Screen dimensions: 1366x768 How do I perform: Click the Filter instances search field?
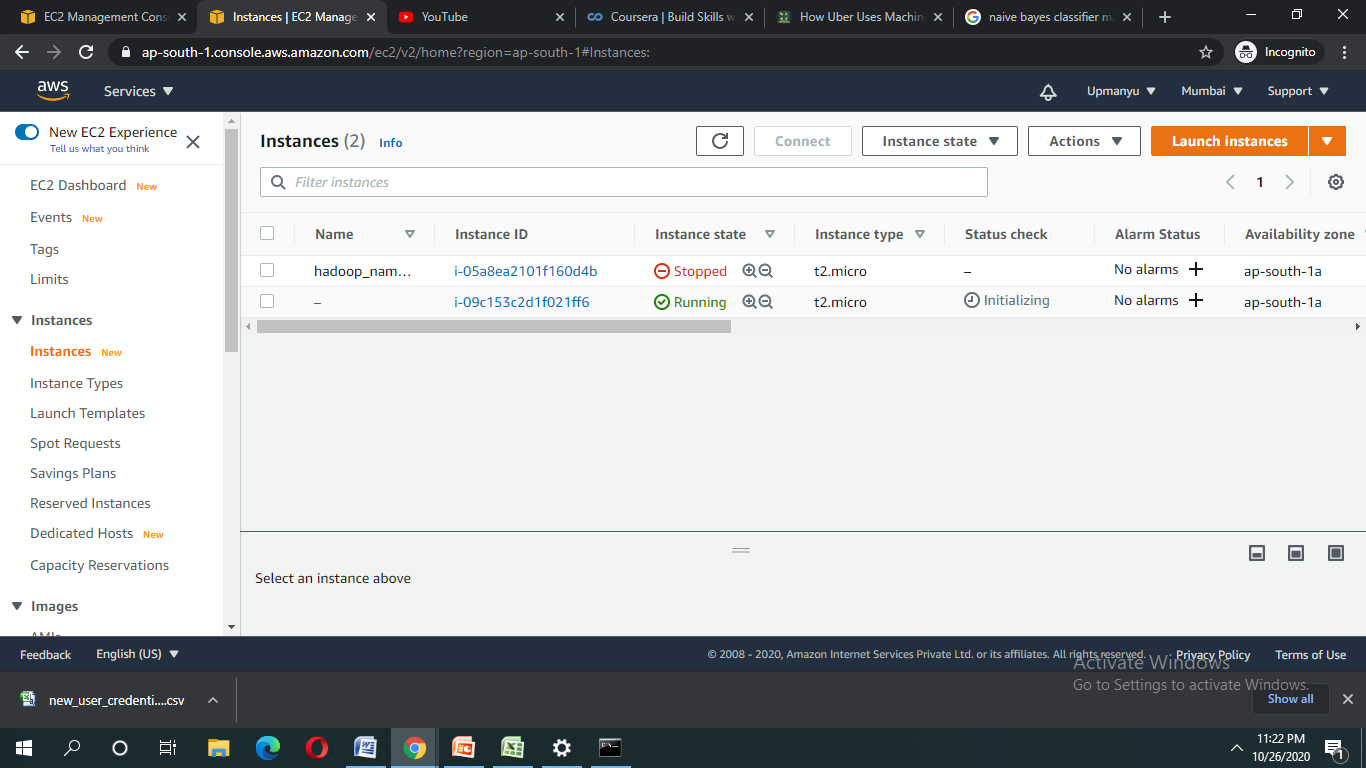tap(624, 182)
